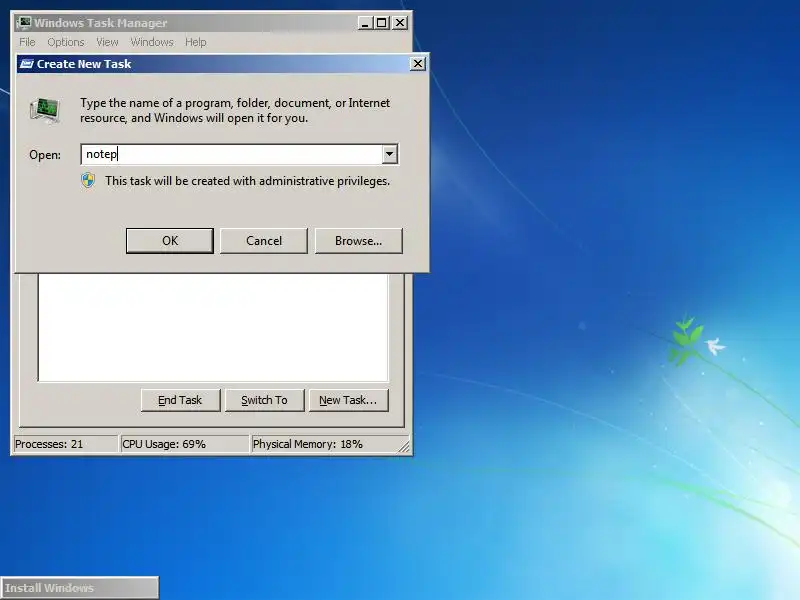Close the Create New Task dialog with X

coord(418,64)
